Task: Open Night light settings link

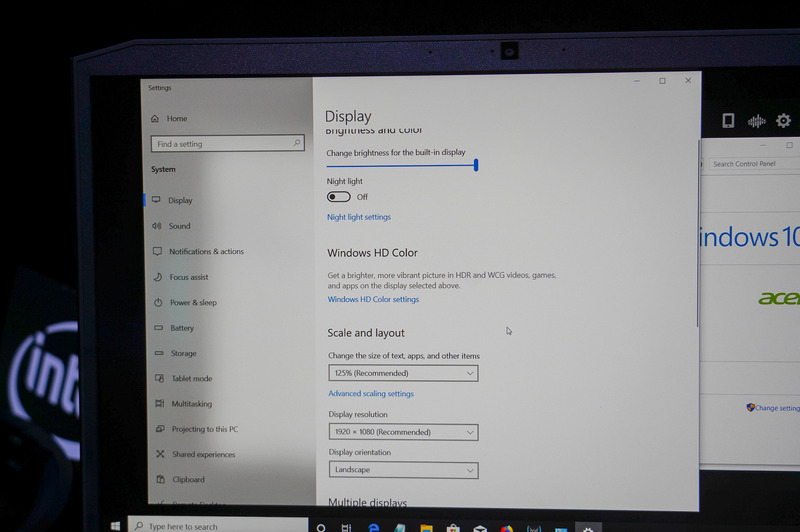Action: [x=359, y=217]
